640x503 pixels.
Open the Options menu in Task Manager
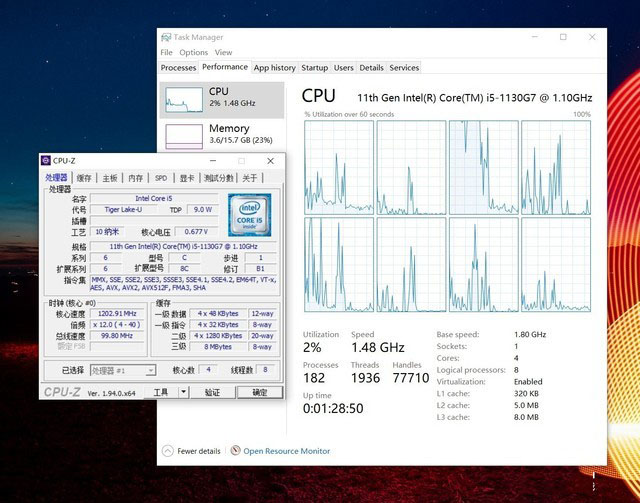click(x=193, y=52)
